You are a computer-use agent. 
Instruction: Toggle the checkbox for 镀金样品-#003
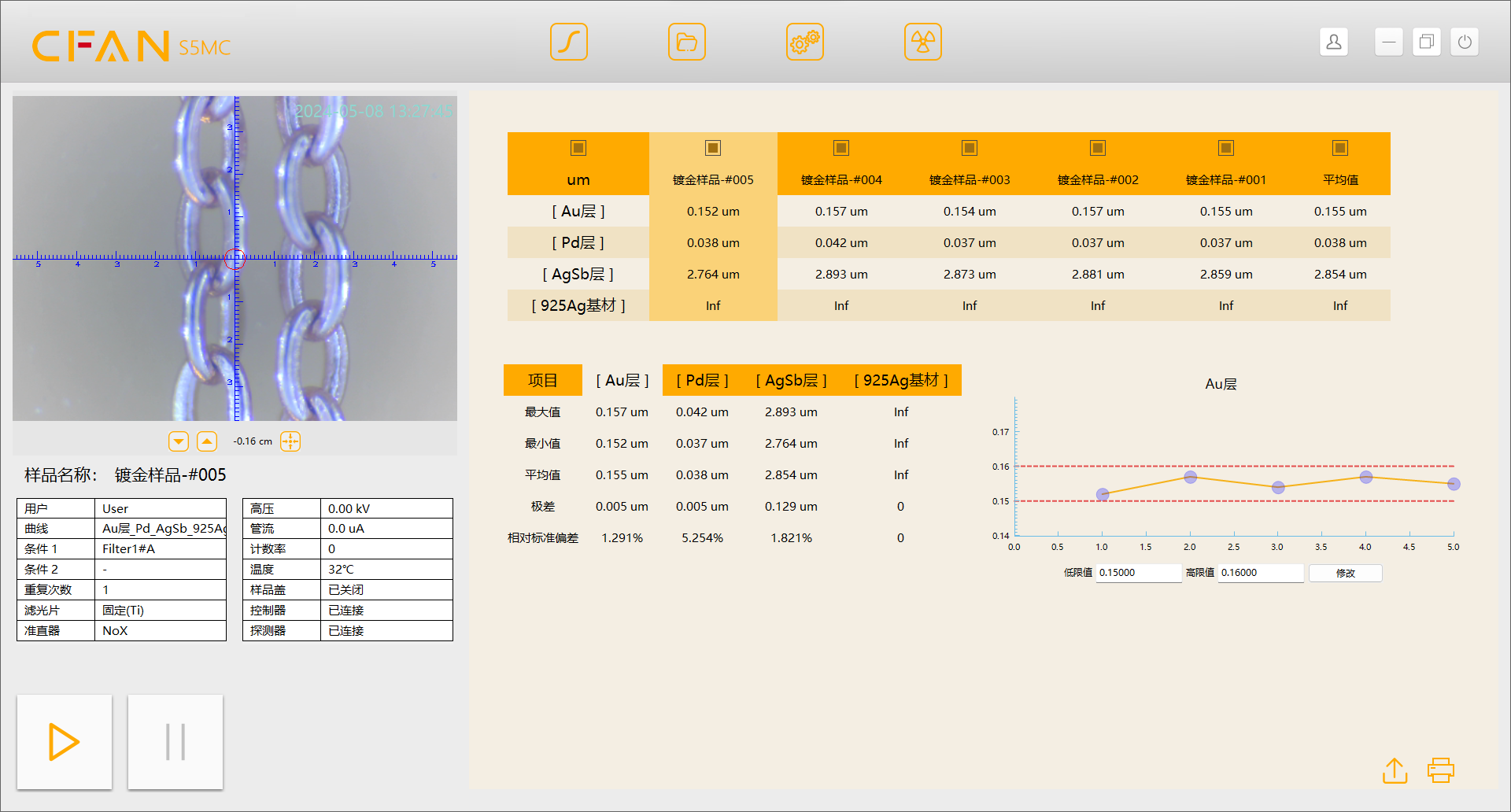click(x=970, y=148)
